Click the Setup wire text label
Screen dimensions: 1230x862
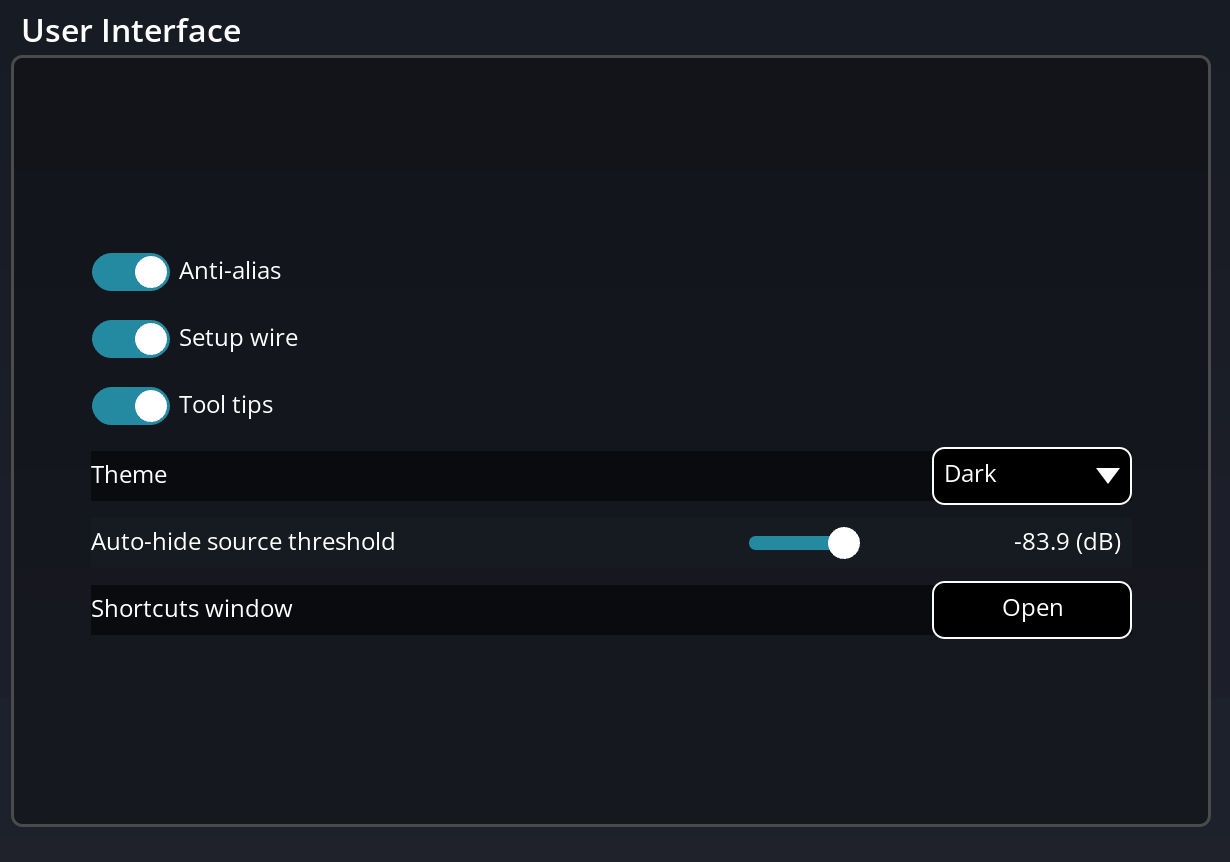[x=238, y=338]
